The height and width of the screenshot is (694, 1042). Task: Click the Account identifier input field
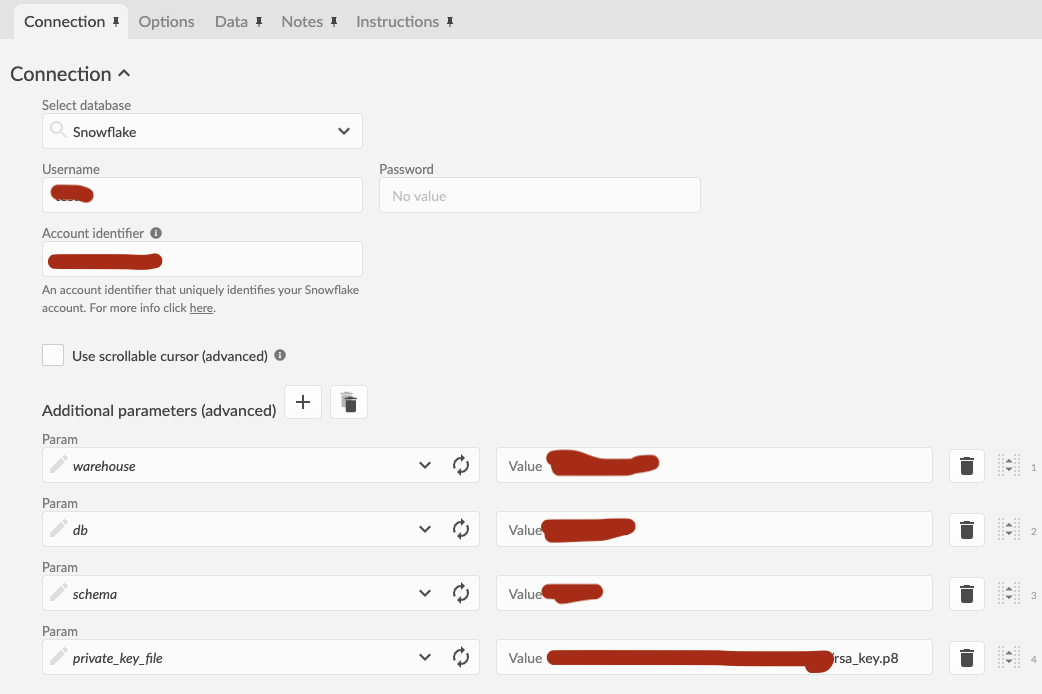(x=202, y=259)
